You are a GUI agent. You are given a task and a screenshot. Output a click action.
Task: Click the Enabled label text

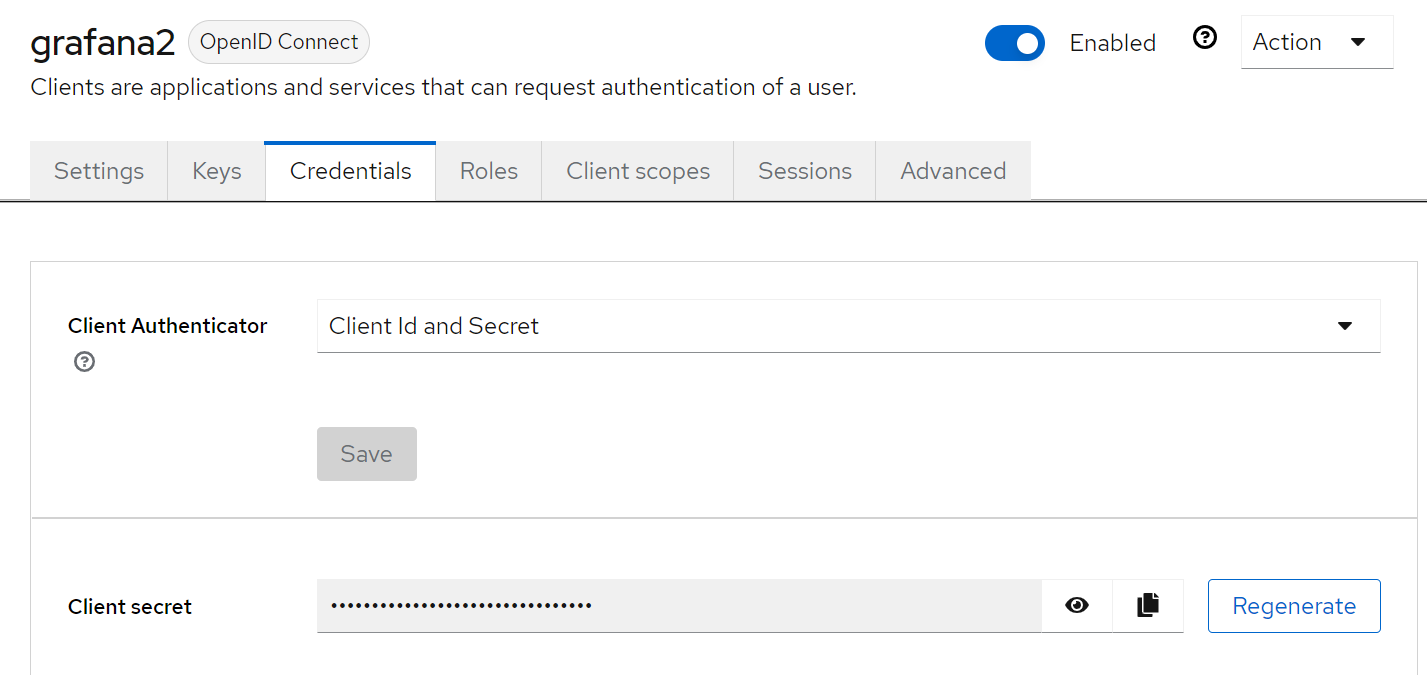1113,43
